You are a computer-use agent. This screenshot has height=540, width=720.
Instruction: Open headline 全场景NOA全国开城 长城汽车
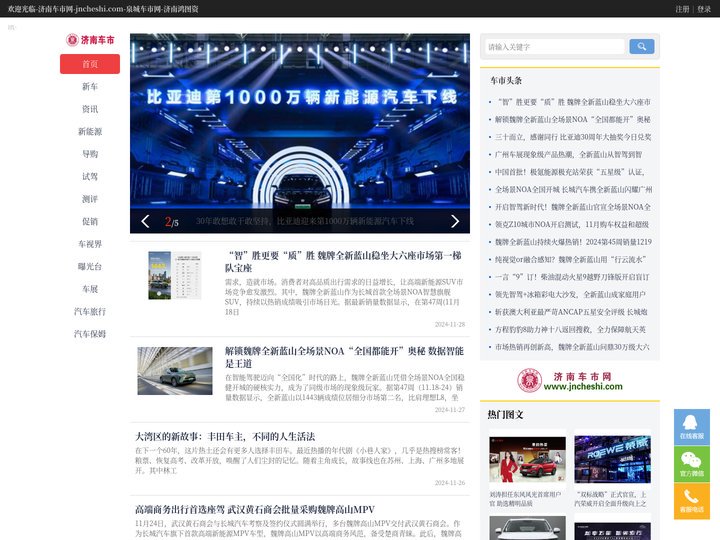(574, 189)
